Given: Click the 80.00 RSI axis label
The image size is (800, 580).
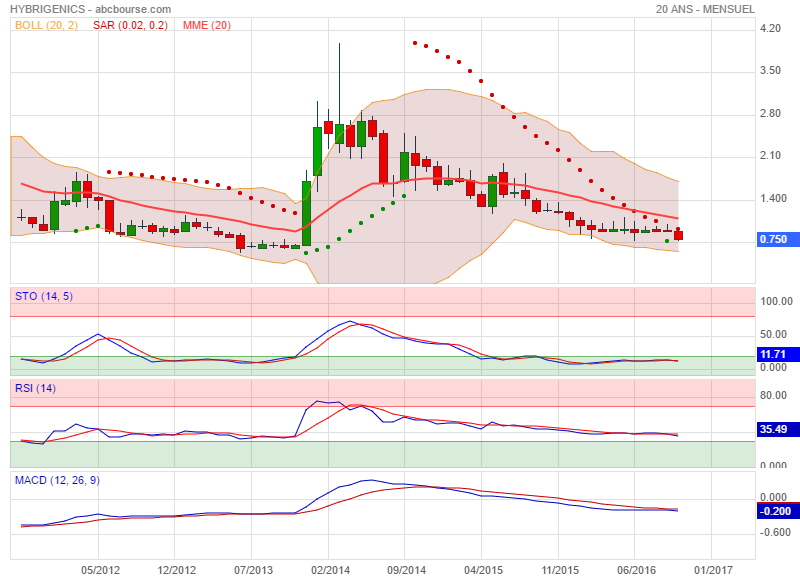Looking at the screenshot, I should 773,395.
